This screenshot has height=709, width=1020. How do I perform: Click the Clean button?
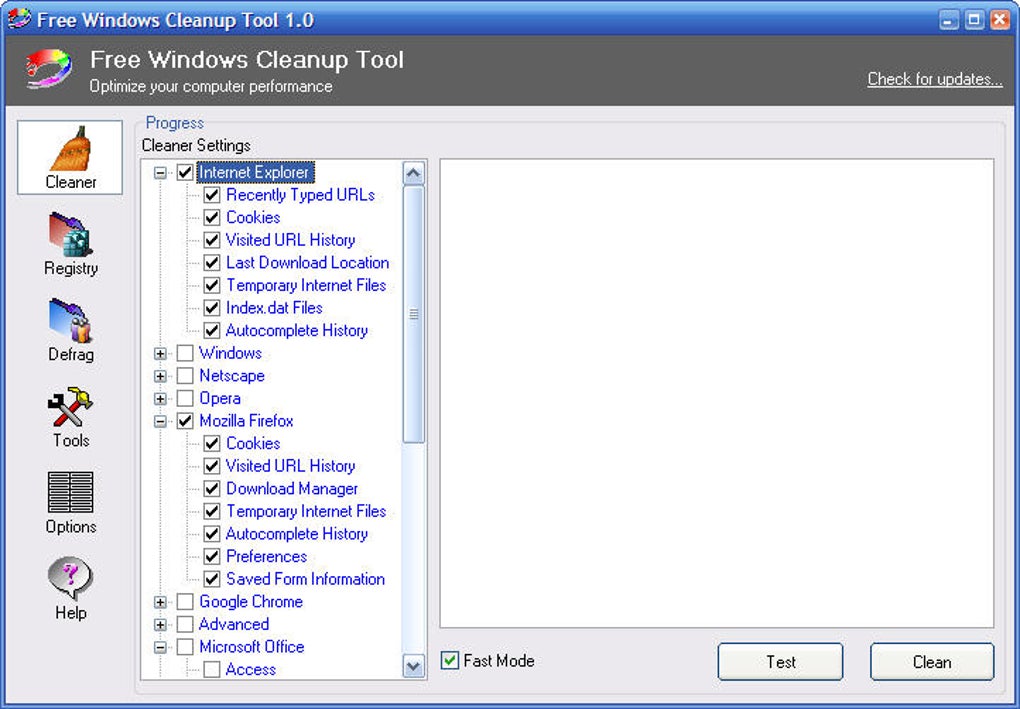click(x=932, y=662)
